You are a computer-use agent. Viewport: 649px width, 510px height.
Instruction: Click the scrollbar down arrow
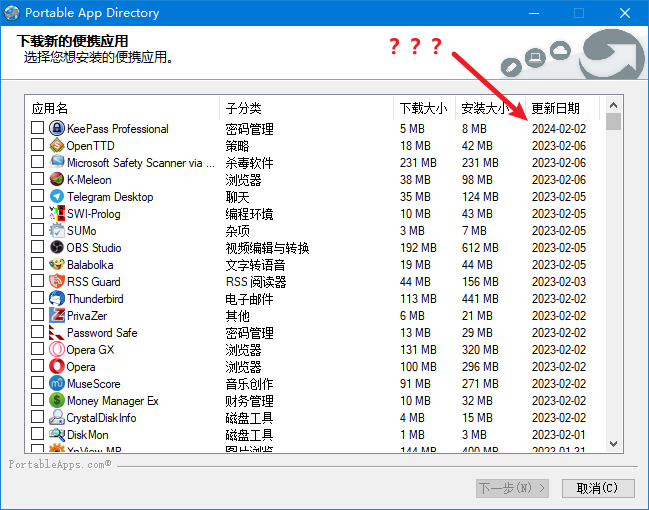pos(613,445)
